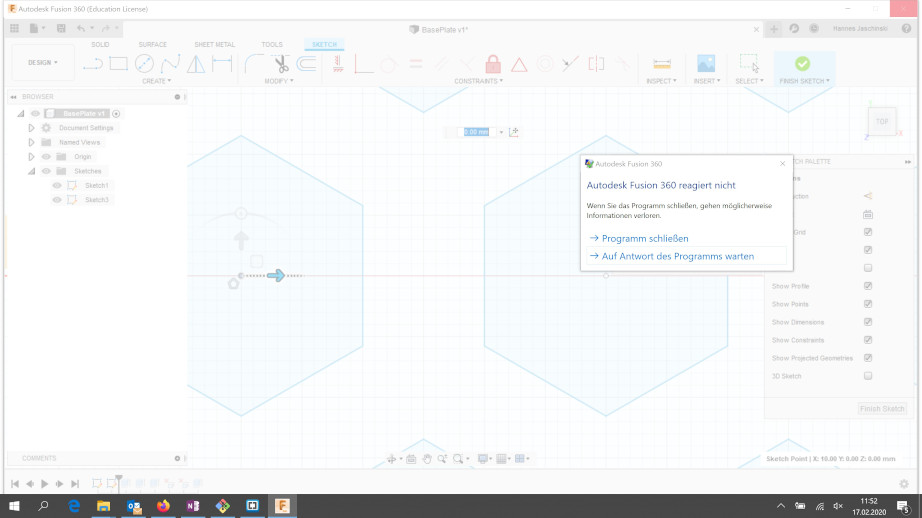Click the Measure tool in Inspect

(662, 64)
